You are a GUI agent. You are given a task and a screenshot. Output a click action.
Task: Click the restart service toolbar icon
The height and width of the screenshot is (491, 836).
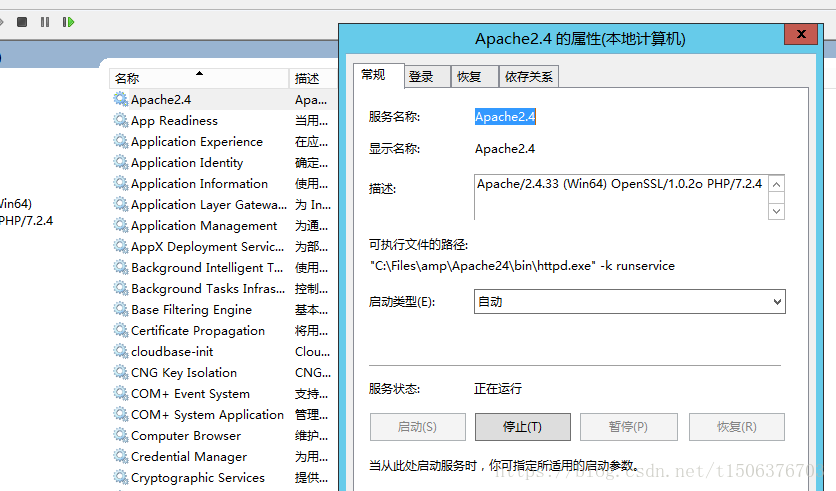[x=68, y=22]
